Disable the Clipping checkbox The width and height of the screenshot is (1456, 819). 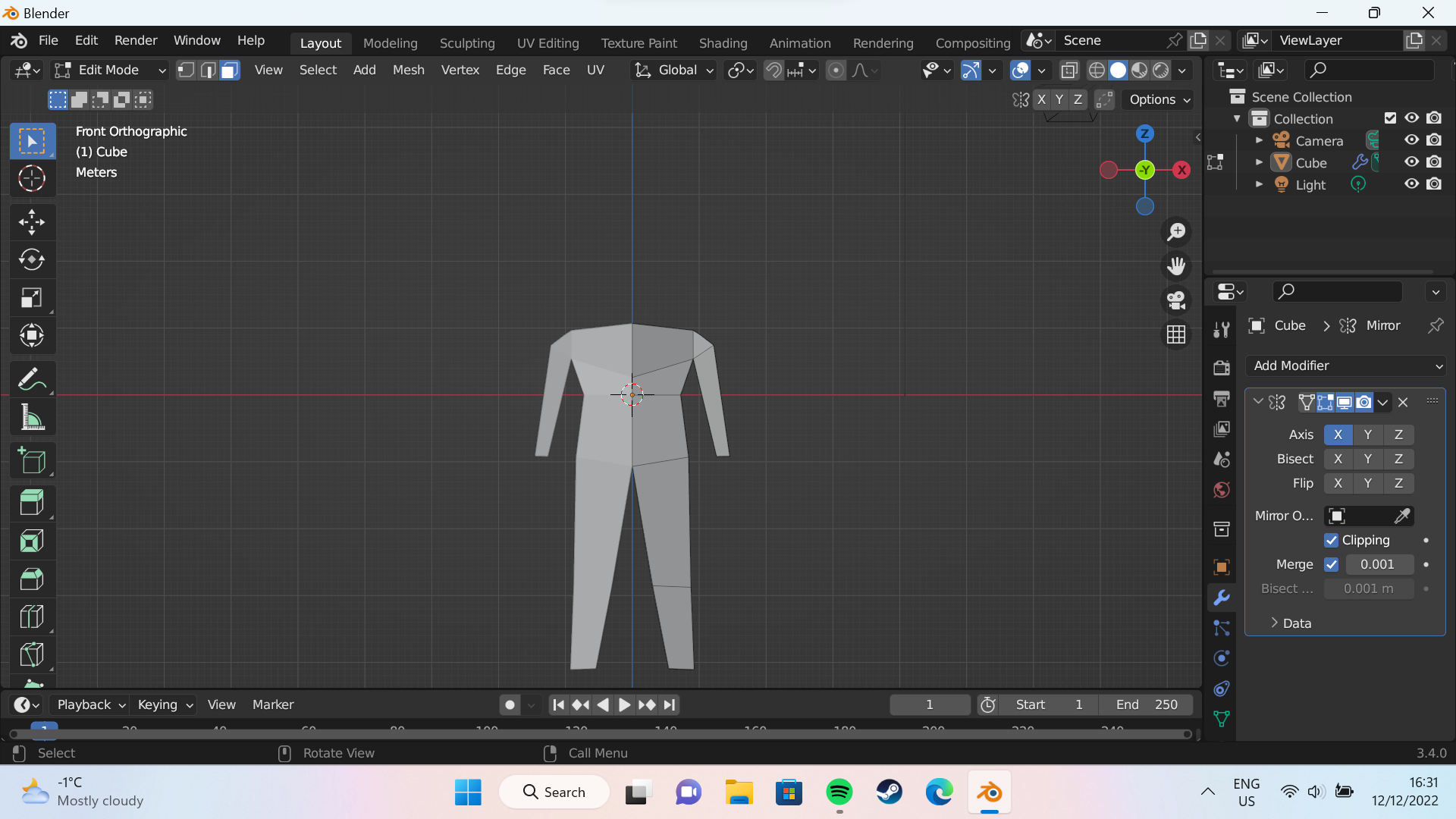1332,540
